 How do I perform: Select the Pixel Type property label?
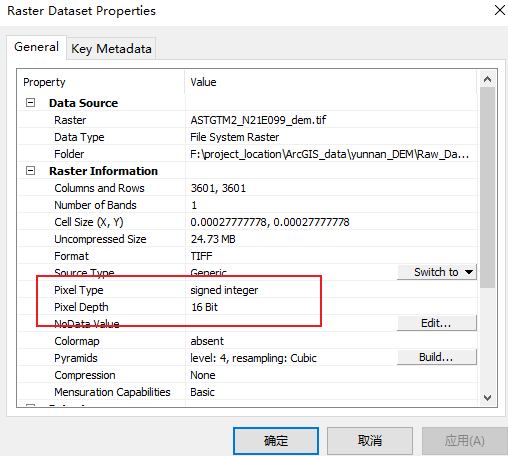click(79, 290)
